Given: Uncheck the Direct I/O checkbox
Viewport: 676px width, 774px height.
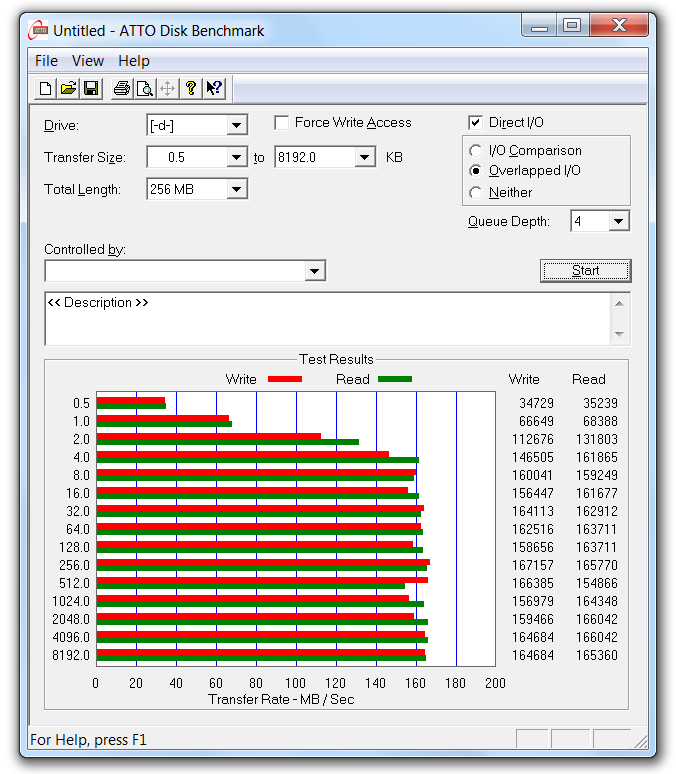Looking at the screenshot, I should [x=476, y=123].
